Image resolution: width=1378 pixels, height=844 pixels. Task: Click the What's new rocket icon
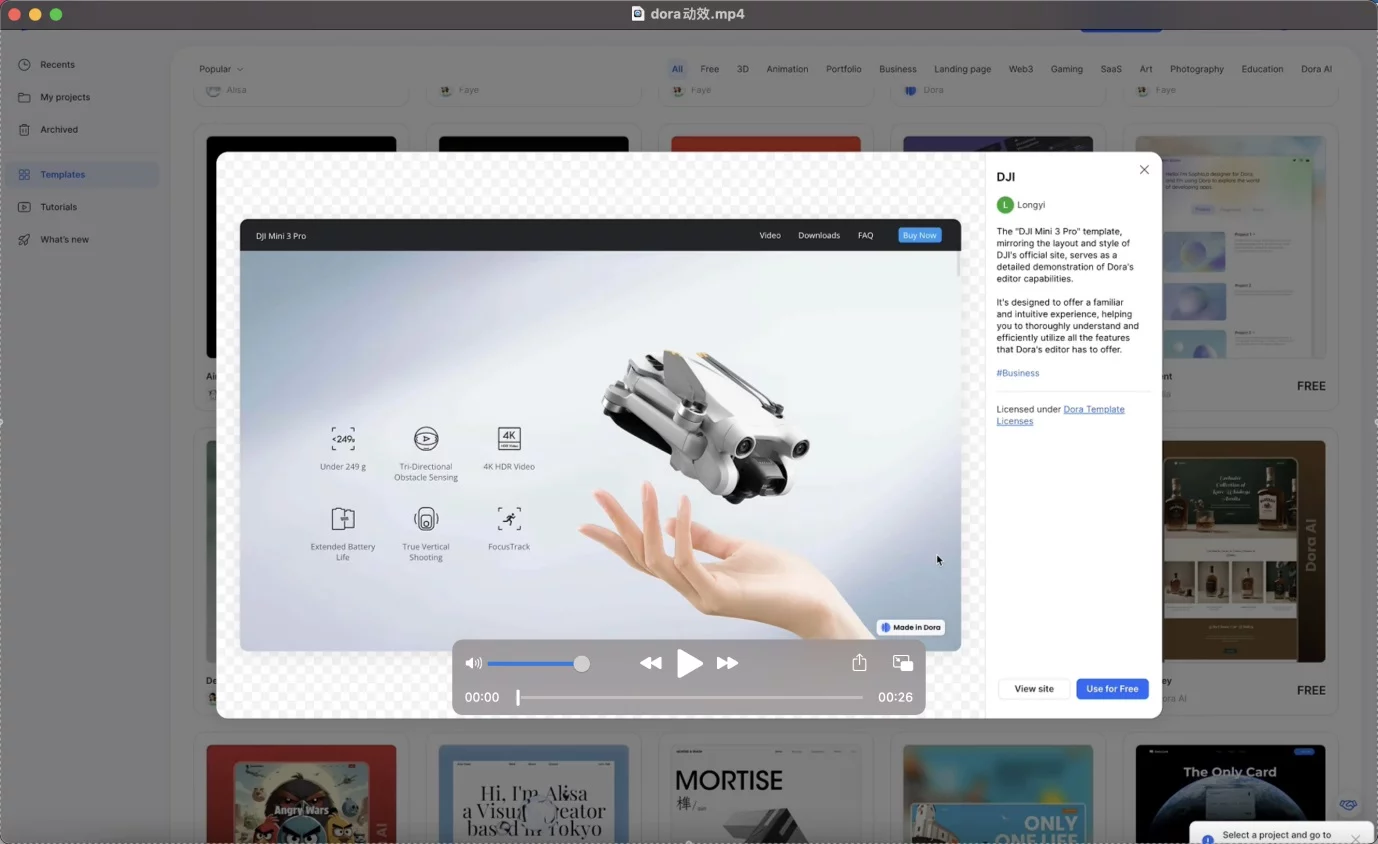24,240
